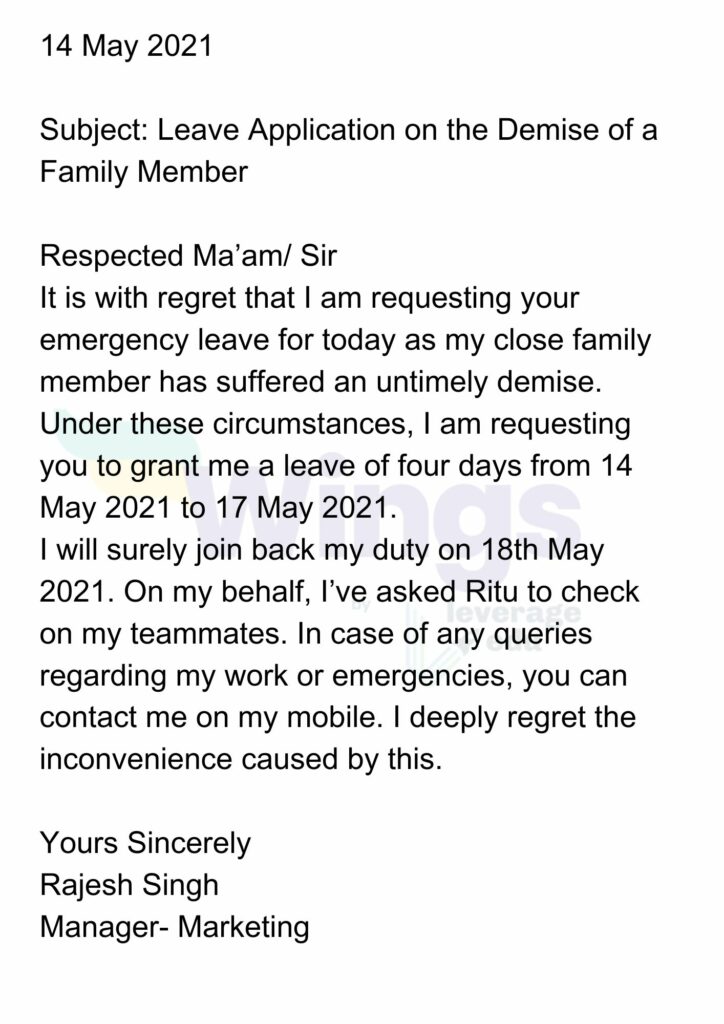This screenshot has height=1024, width=724.
Task: Click the words on my teammates
Action: 165,635
